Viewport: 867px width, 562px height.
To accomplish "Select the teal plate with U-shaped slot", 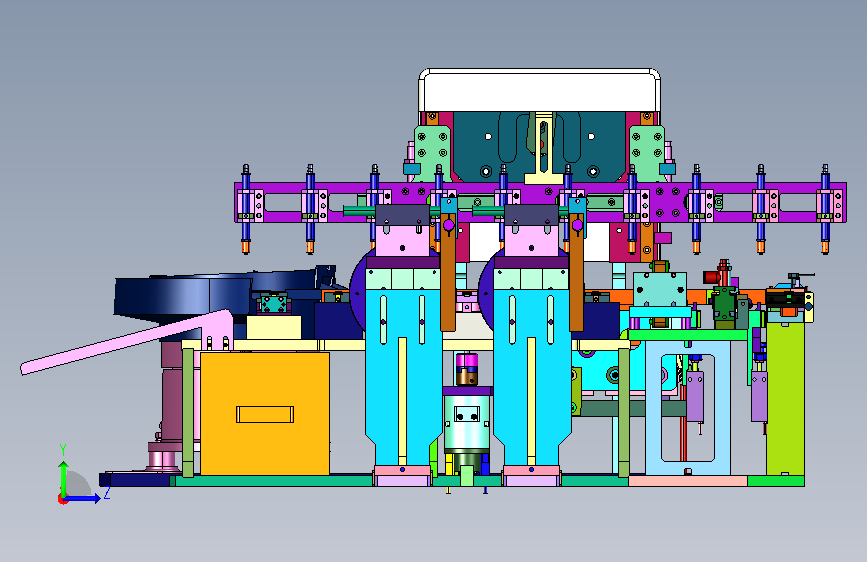I will click(539, 147).
